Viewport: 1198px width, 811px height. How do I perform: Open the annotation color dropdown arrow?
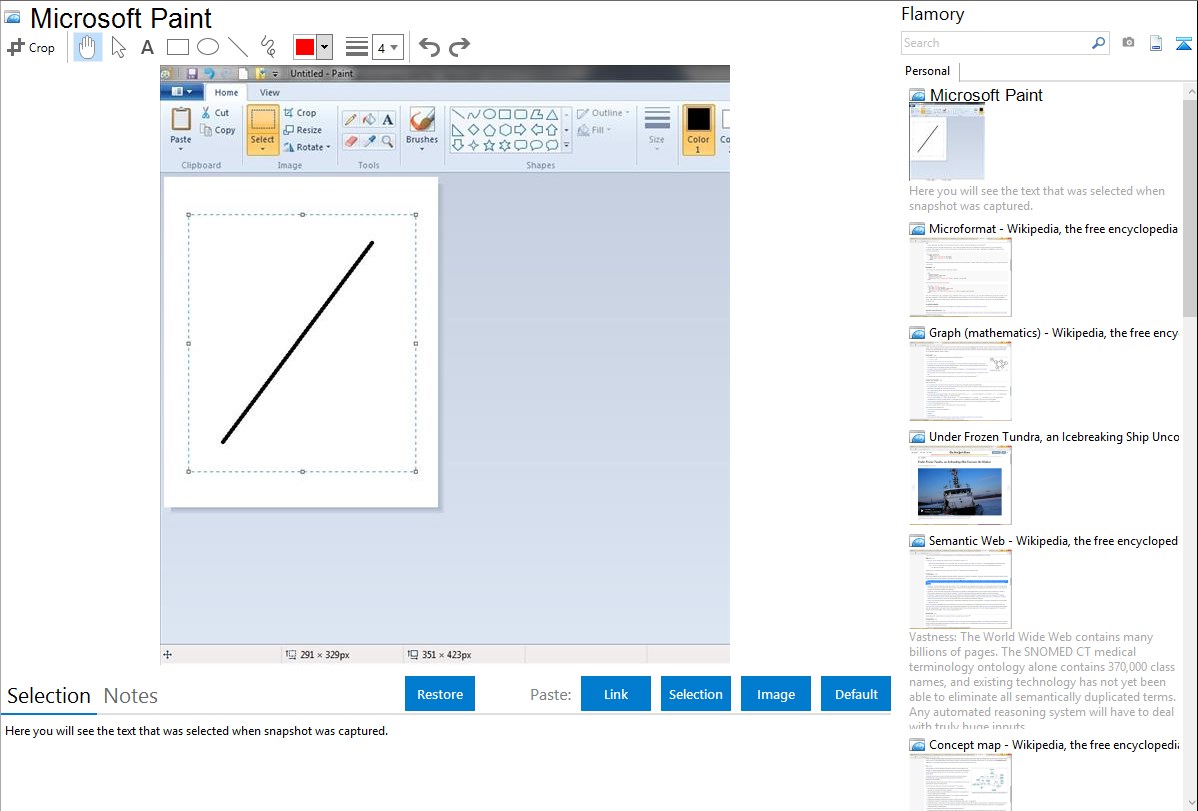(325, 47)
